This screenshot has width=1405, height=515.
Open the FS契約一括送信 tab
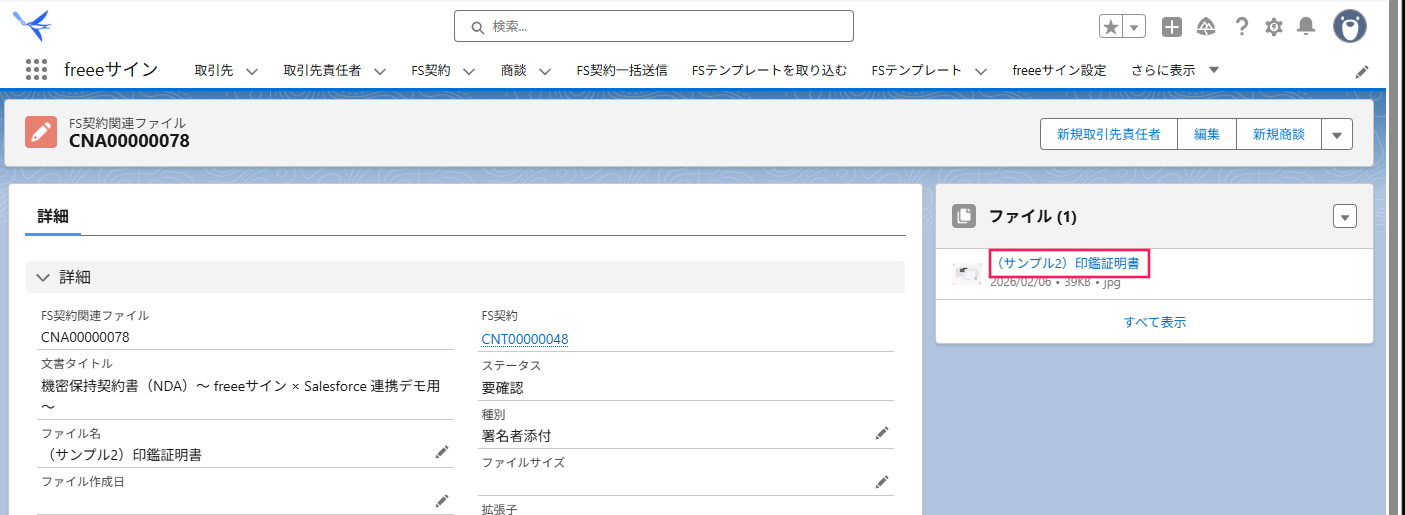click(622, 70)
